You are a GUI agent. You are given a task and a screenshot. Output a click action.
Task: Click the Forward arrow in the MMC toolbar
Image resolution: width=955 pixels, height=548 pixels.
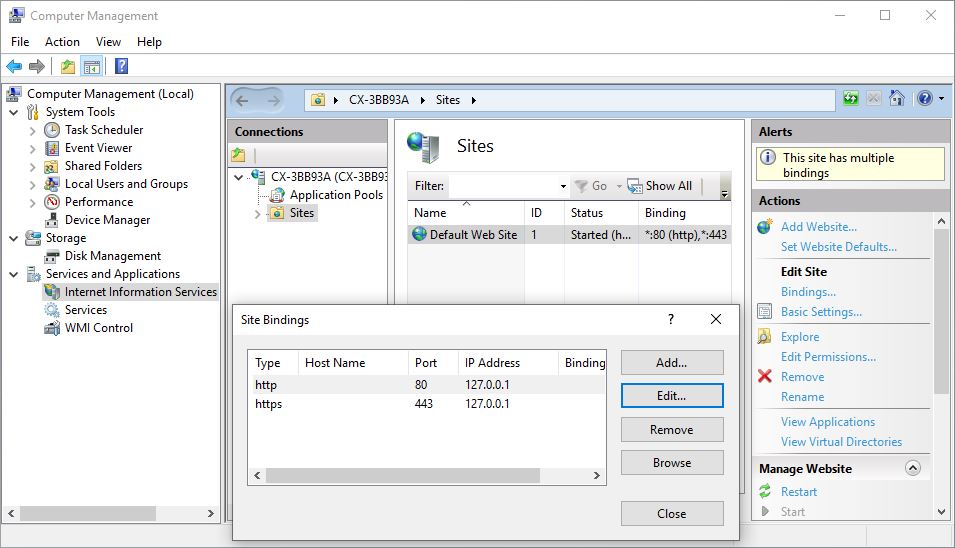tap(37, 66)
